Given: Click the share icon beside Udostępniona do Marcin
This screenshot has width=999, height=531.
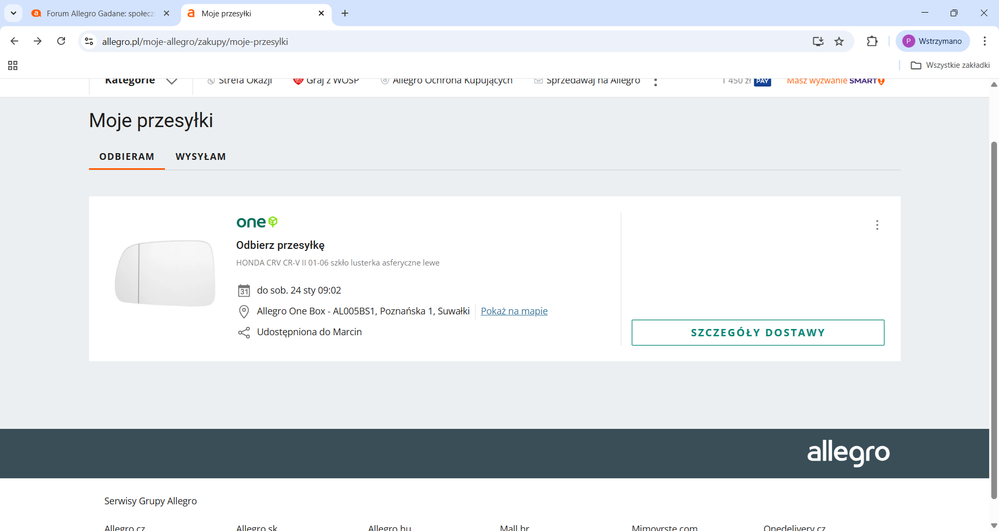Looking at the screenshot, I should click(x=244, y=332).
